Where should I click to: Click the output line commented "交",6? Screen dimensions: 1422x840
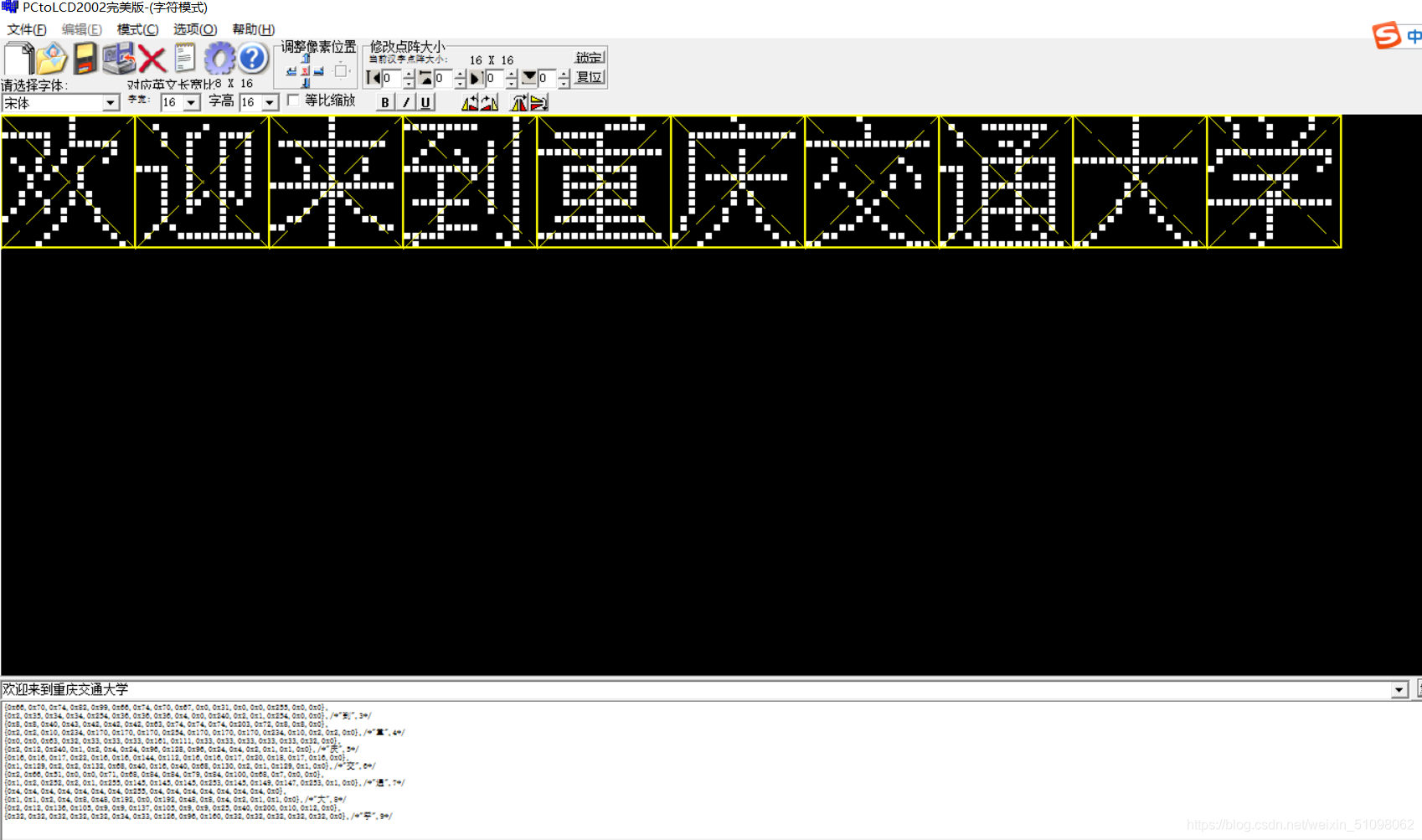pos(189,766)
